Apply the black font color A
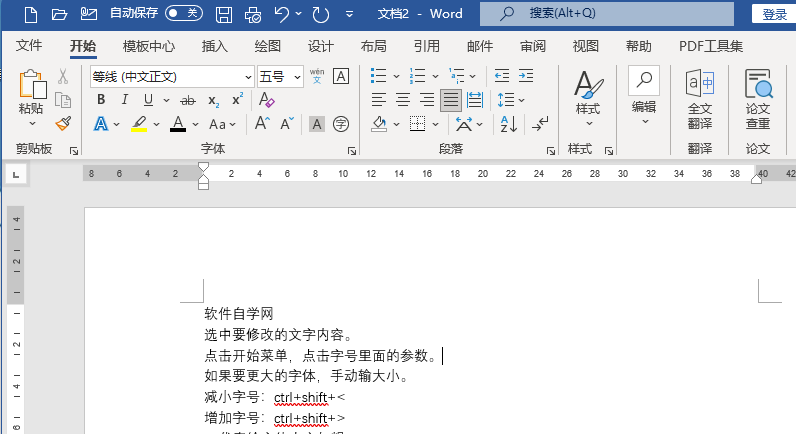This screenshot has height=434, width=796. point(178,124)
